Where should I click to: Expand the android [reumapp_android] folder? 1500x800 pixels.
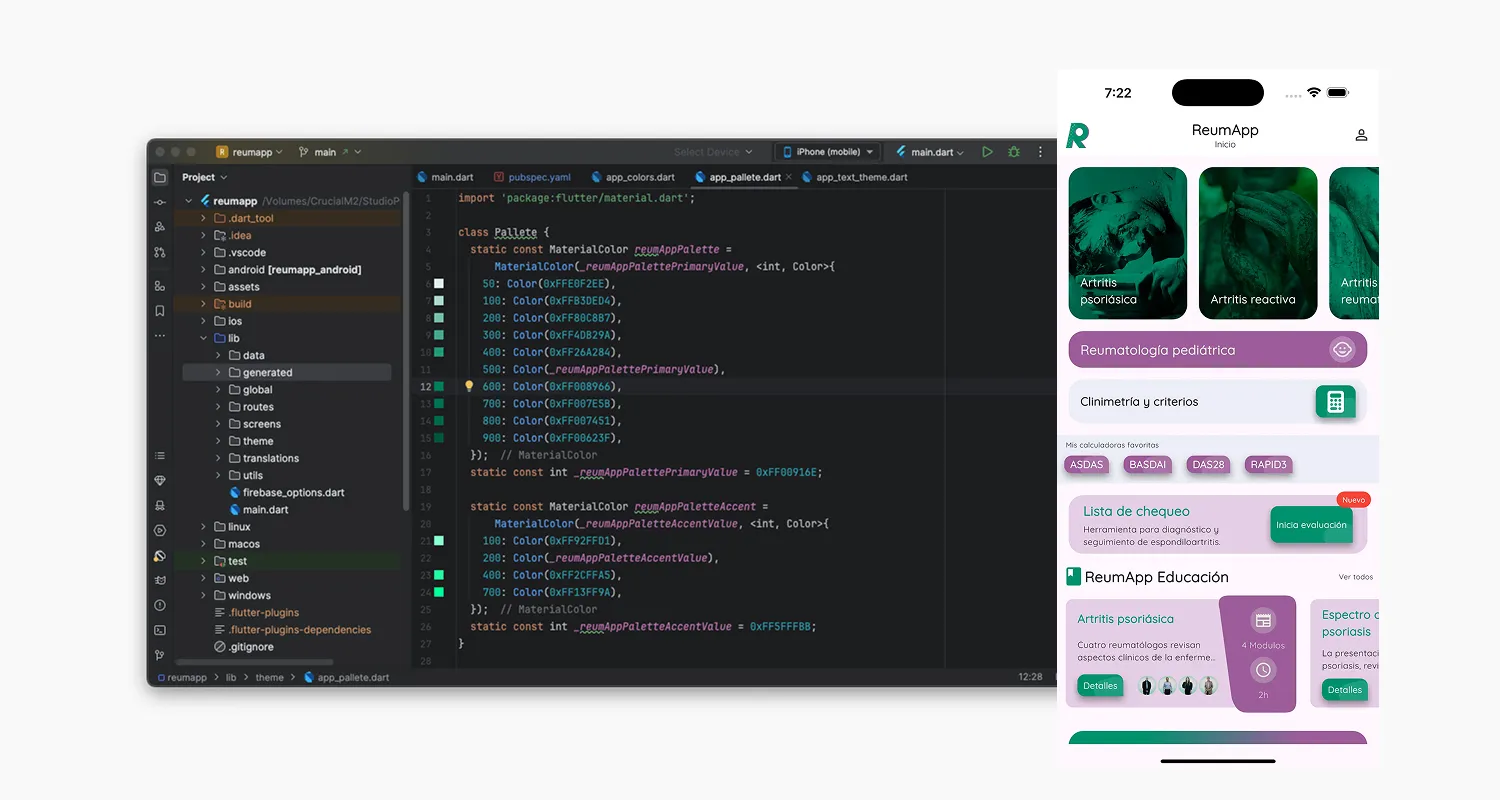(204, 270)
